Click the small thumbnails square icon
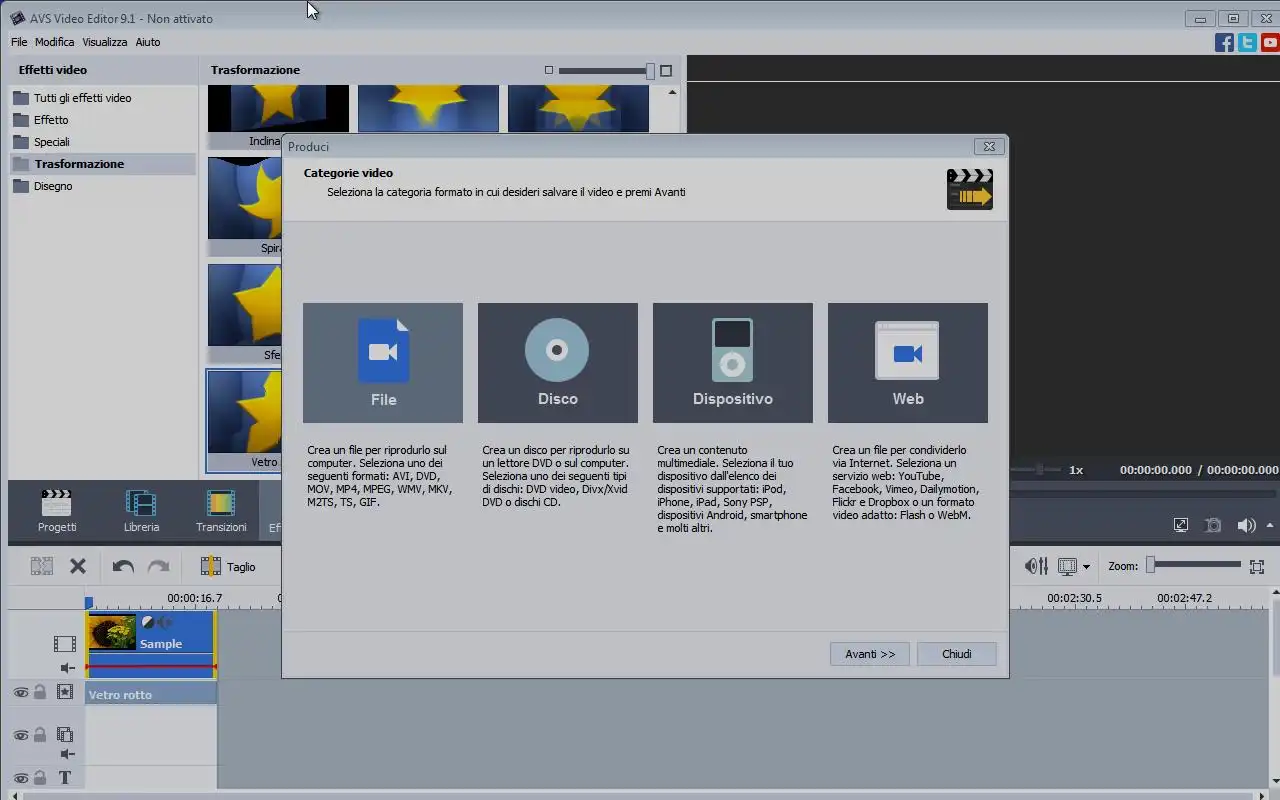The height and width of the screenshot is (800, 1280). (x=548, y=70)
